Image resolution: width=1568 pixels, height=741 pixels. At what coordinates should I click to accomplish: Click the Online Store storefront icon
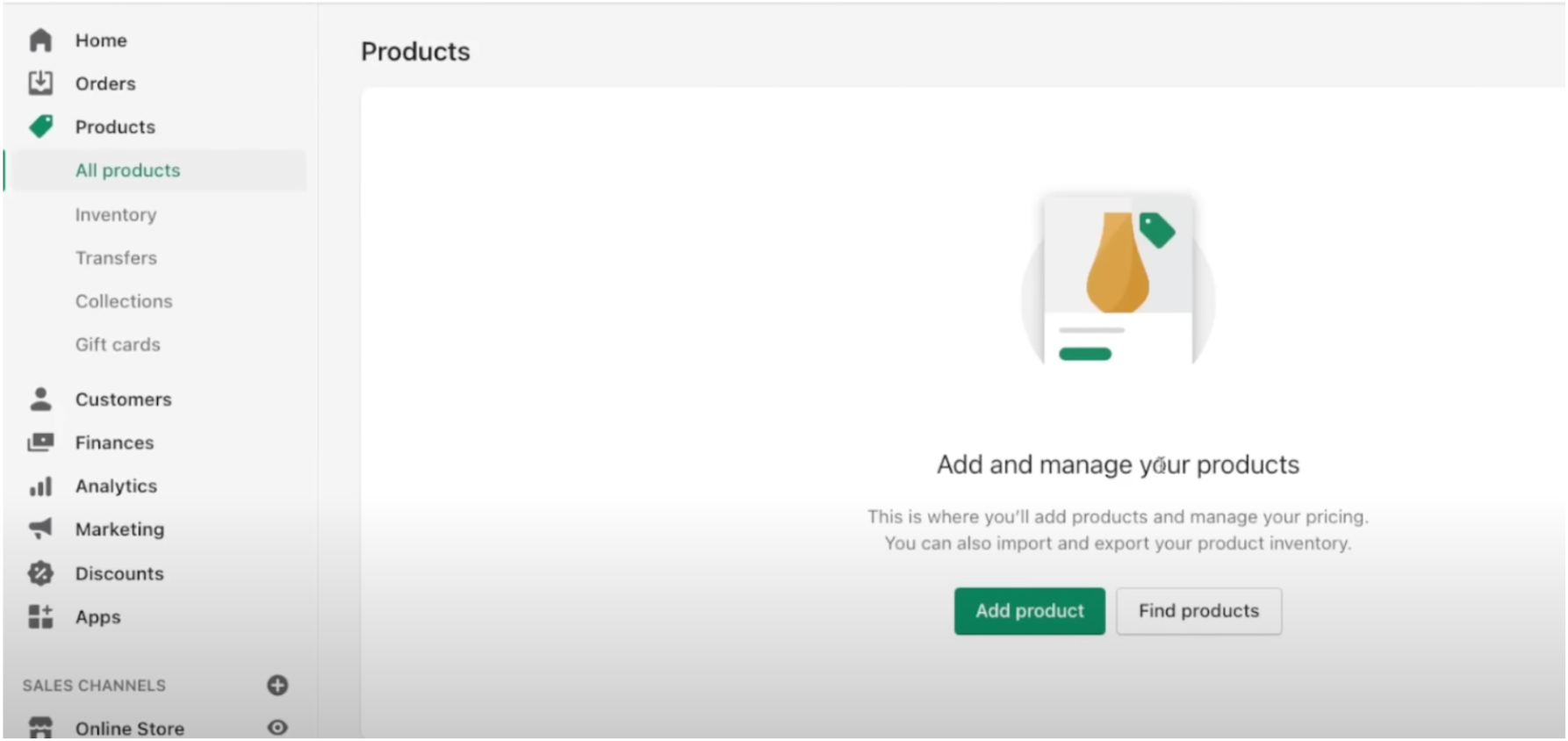coord(40,728)
